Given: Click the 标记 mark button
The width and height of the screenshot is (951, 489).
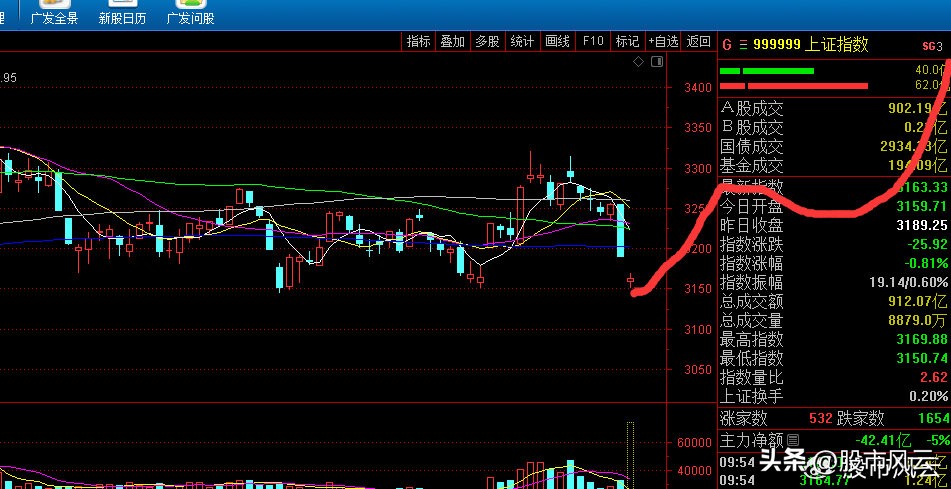Looking at the screenshot, I should pyautogui.click(x=627, y=41).
